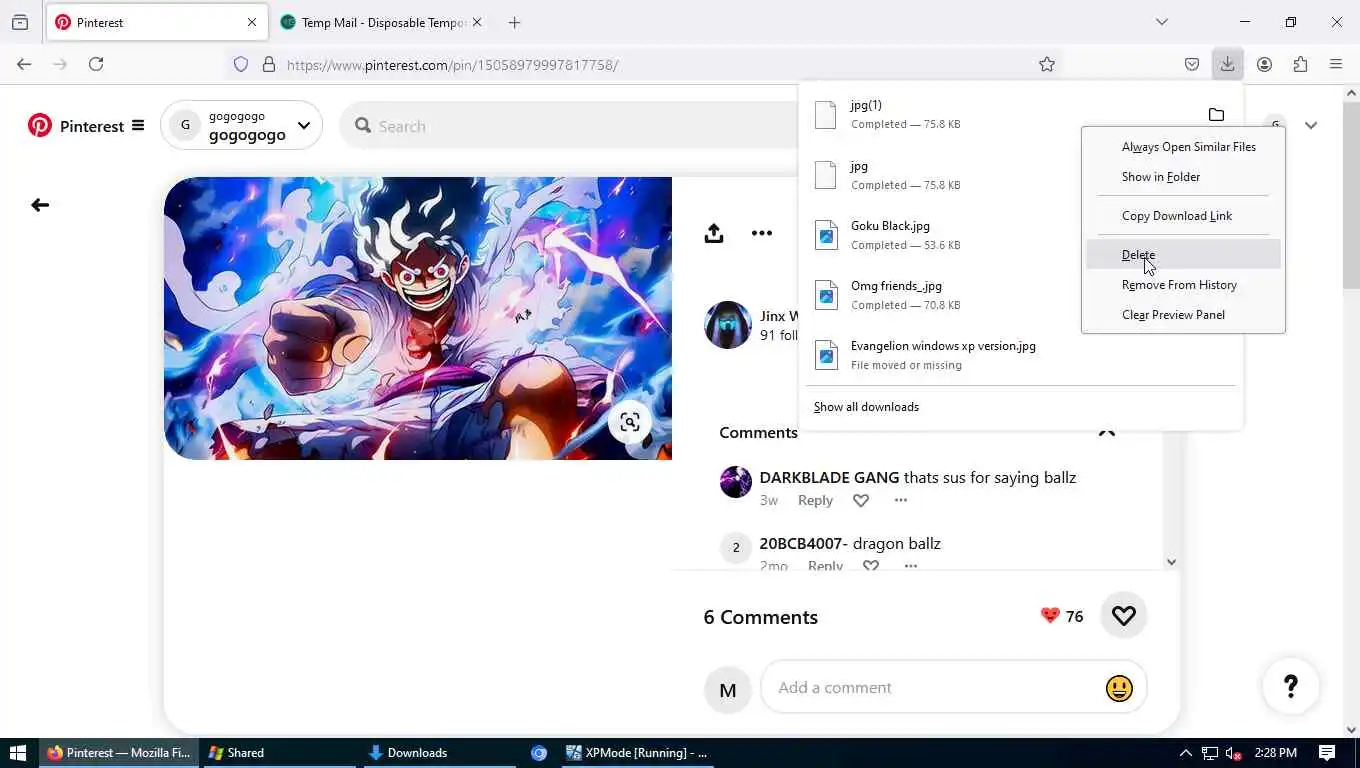The image size is (1360, 768).
Task: Click the share pin upload icon
Action: 713,233
